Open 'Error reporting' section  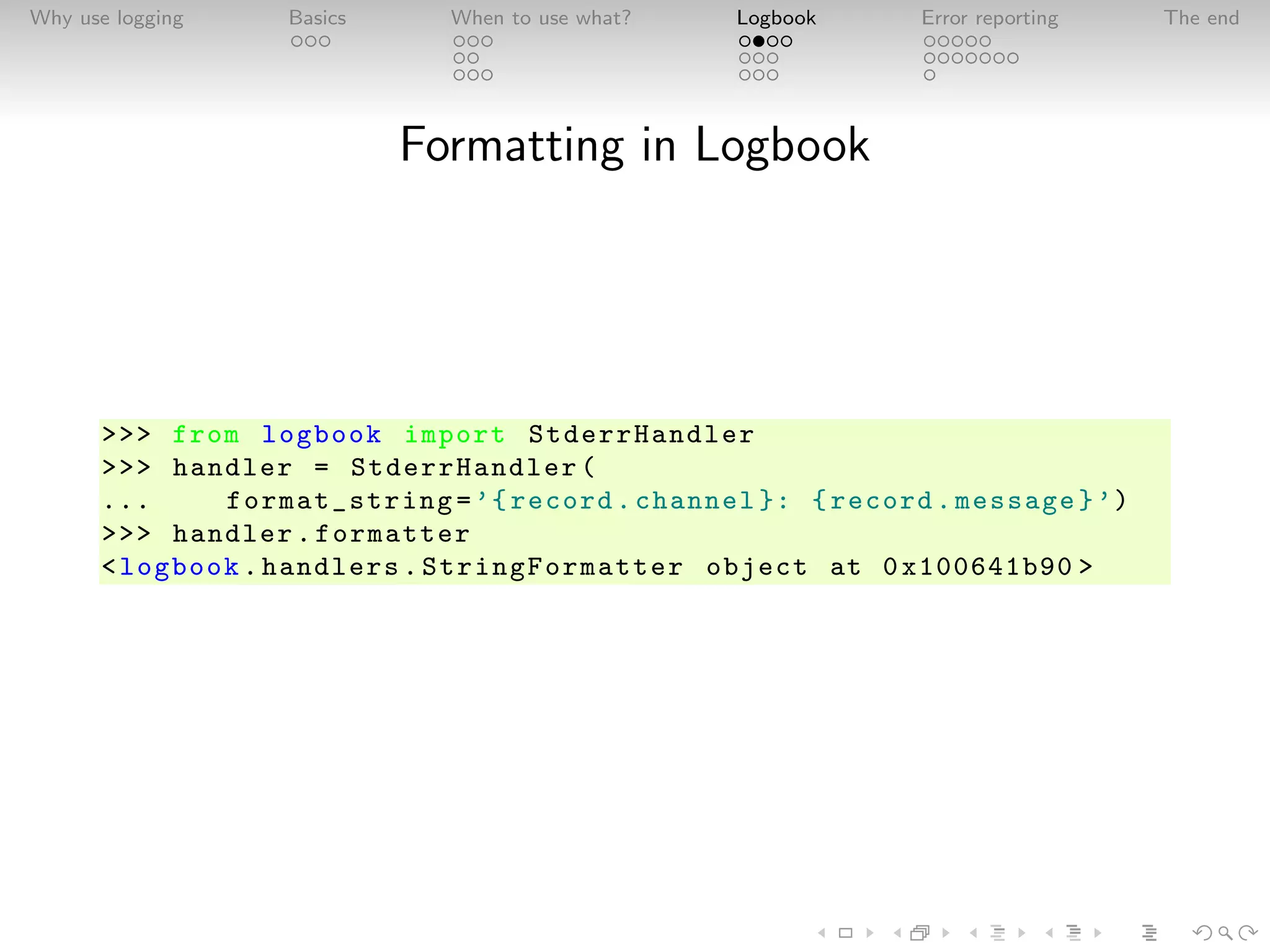990,18
